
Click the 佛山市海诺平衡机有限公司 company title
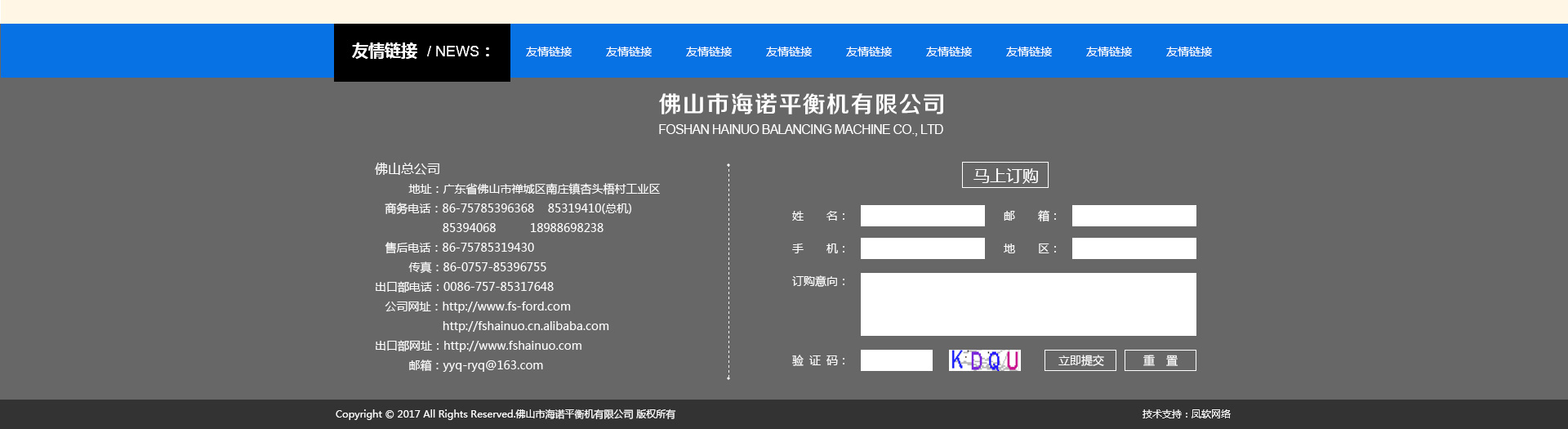coord(801,104)
